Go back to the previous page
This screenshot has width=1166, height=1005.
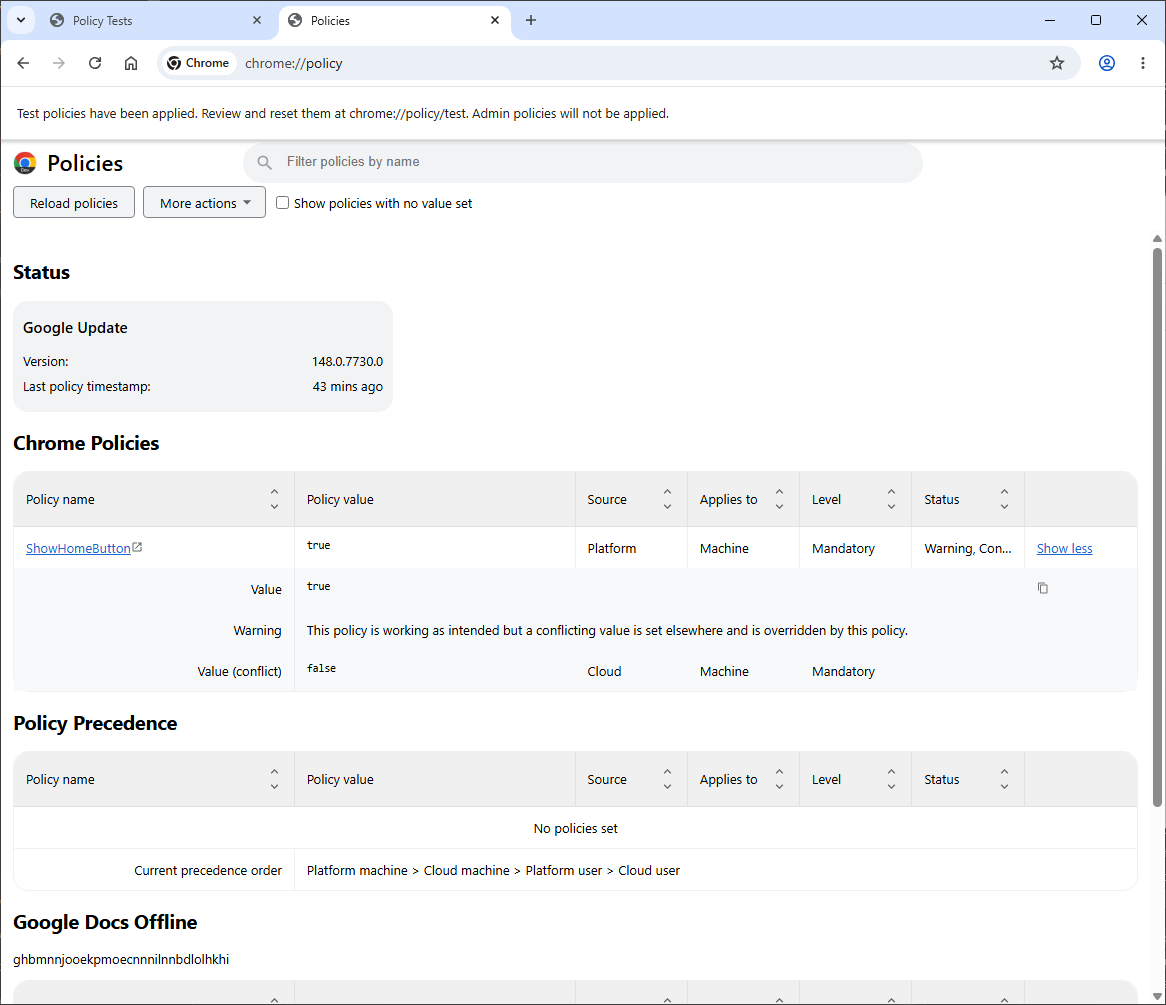(23, 63)
